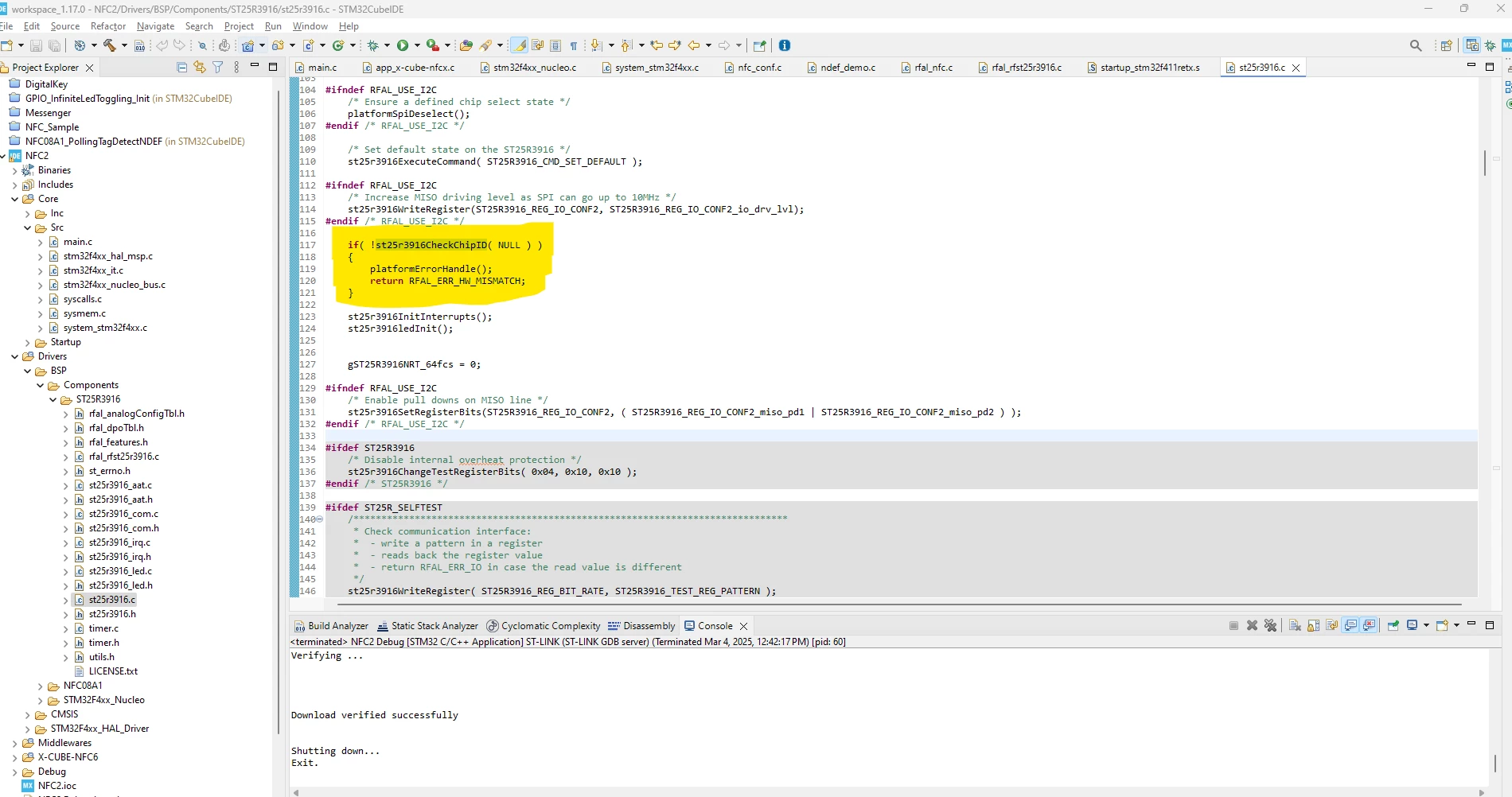Click the blue information icon

(x=785, y=45)
